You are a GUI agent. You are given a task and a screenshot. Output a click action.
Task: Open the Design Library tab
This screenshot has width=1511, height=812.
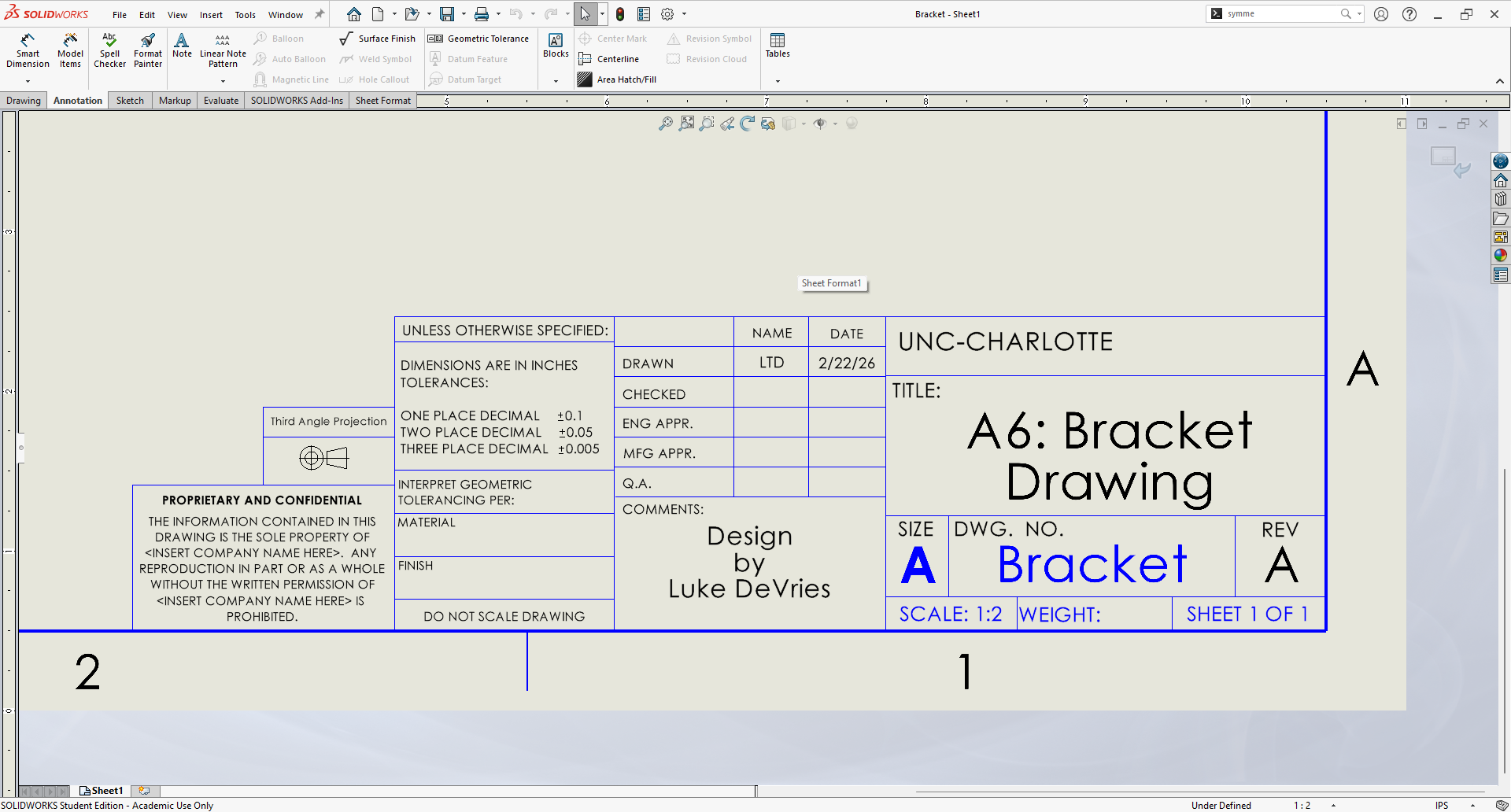pyautogui.click(x=1501, y=199)
